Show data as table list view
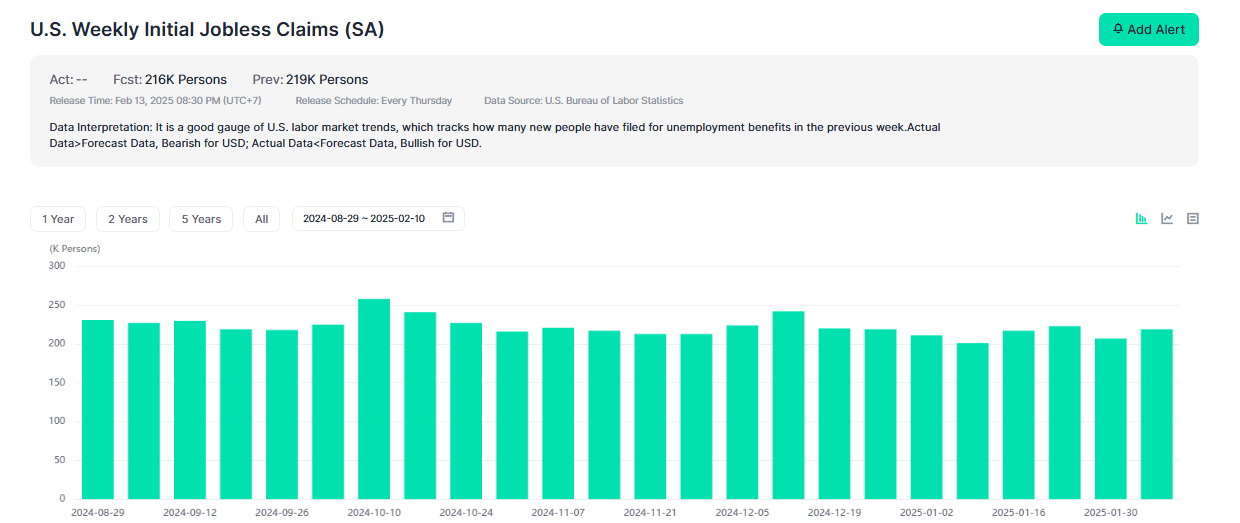The image size is (1240, 523). (1192, 218)
